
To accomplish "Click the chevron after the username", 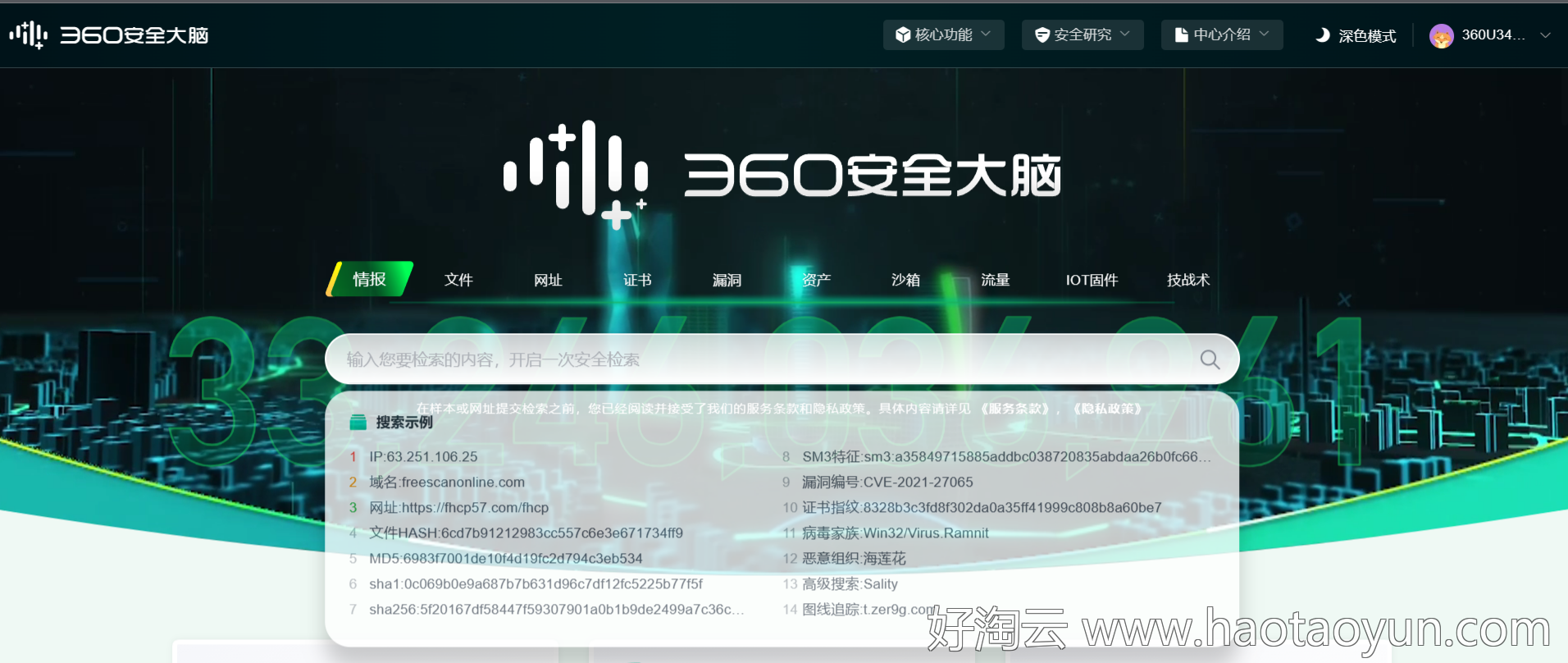I will (x=1545, y=35).
